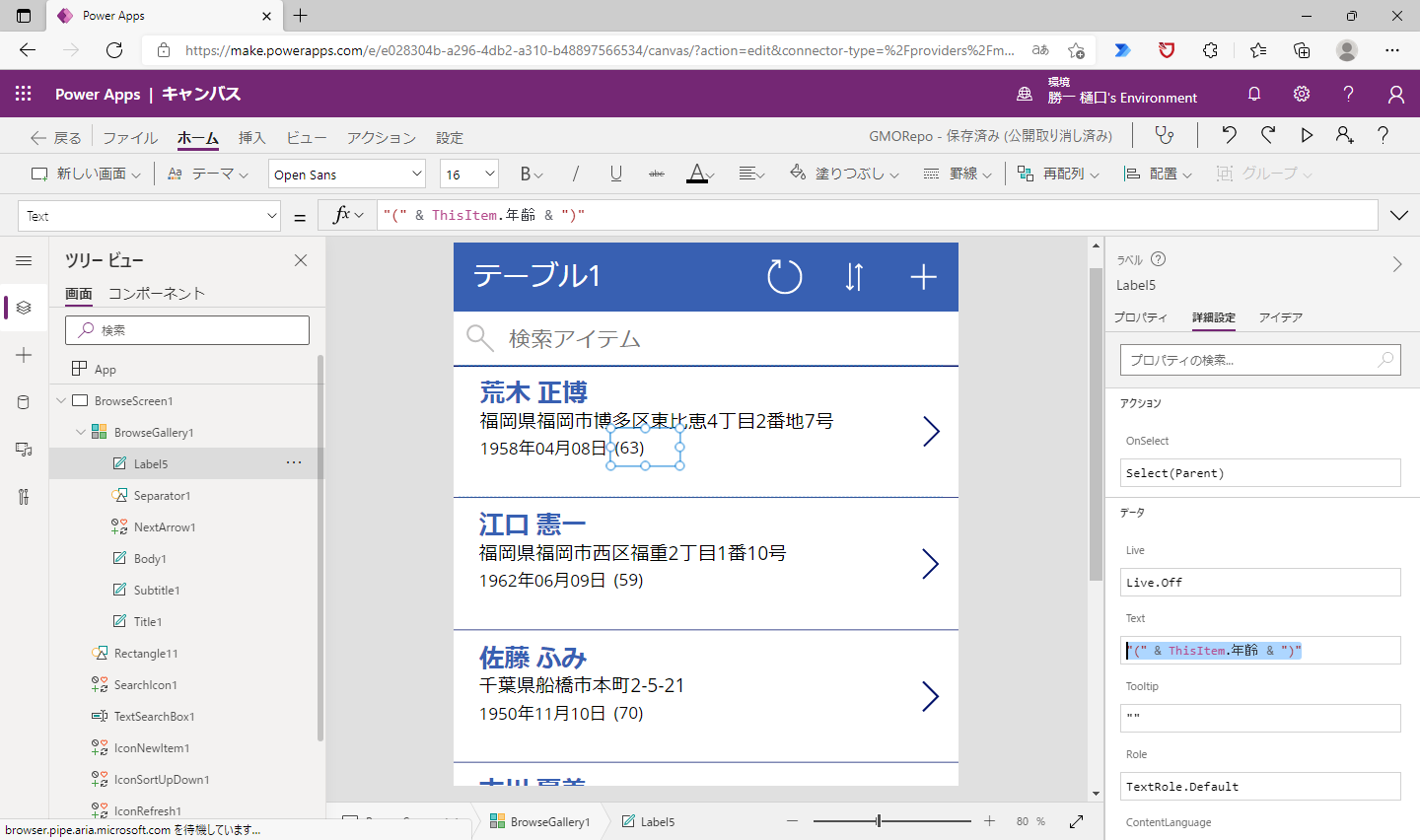1420x840 pixels.
Task: Expand the left navigation hamburger menu
Action: click(x=24, y=260)
